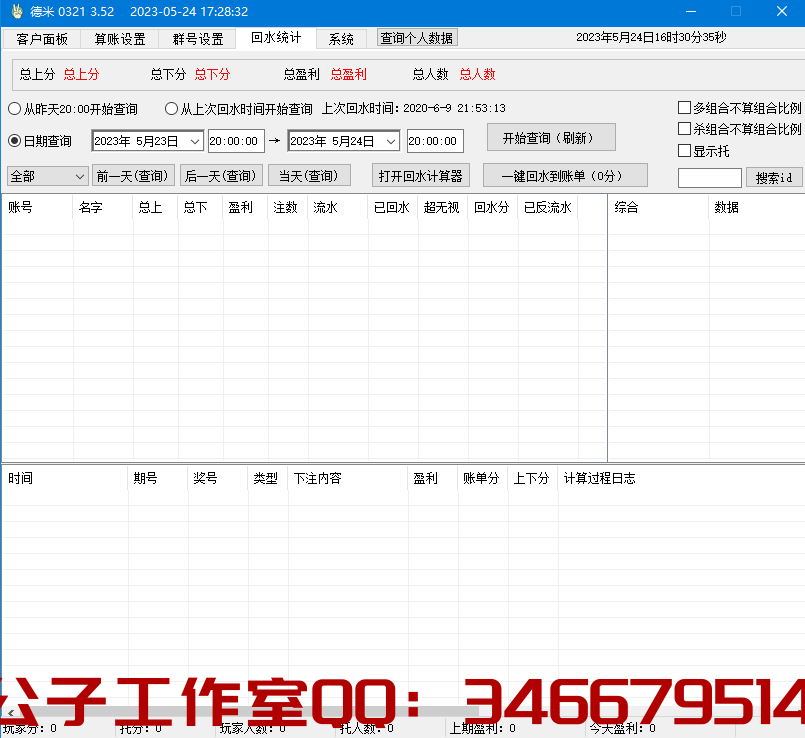
Task: Click the 查询个人数据 button
Action: [417, 38]
